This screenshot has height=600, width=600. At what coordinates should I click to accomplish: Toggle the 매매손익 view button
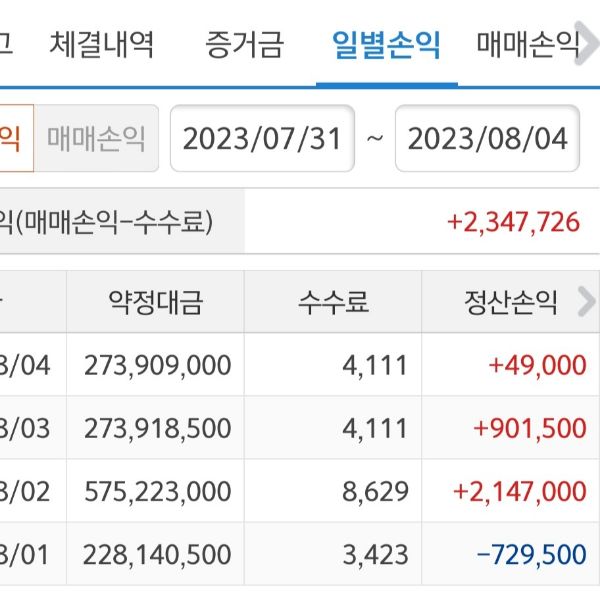pos(96,138)
